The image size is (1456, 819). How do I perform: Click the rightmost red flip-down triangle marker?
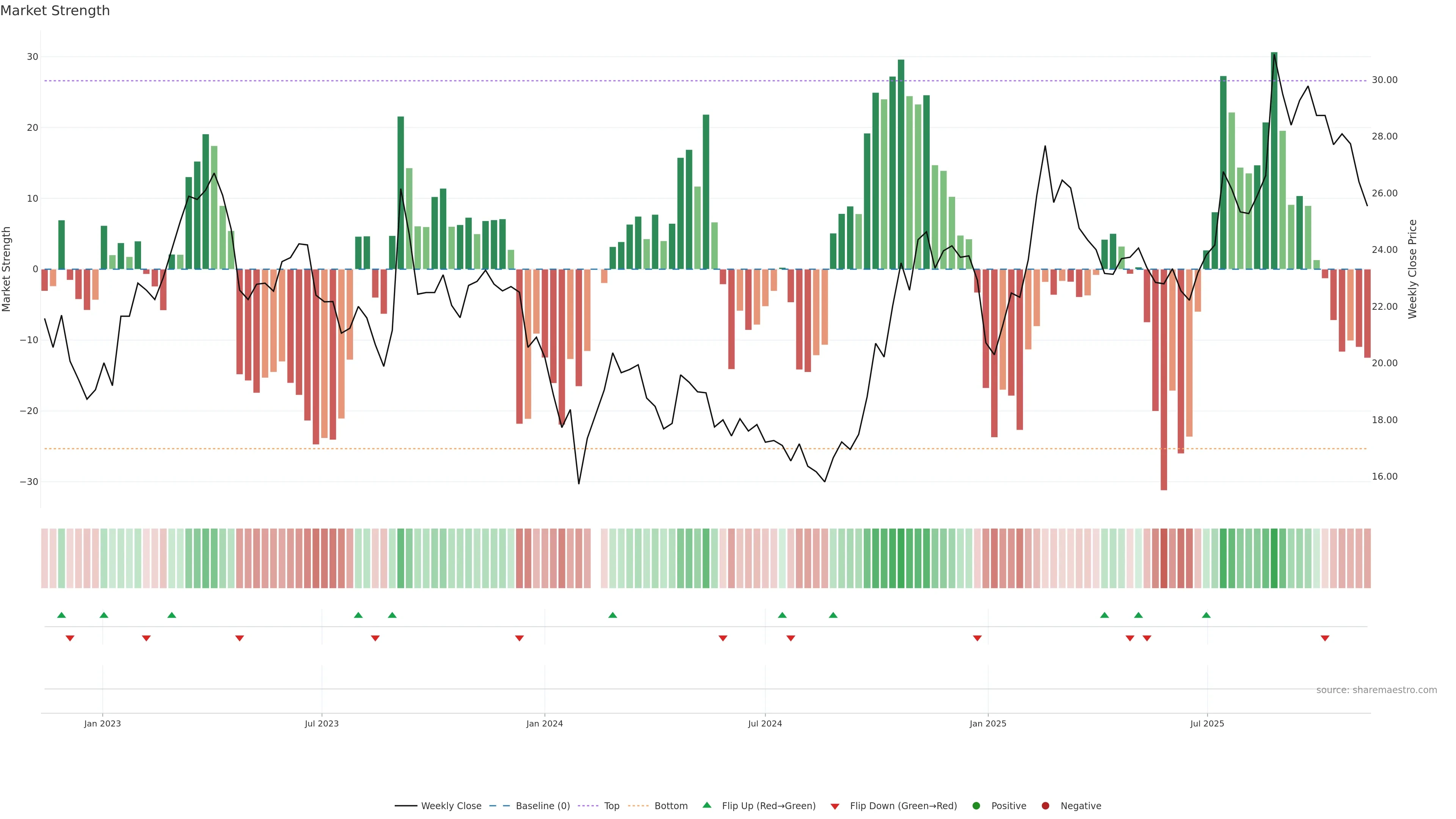[x=1325, y=638]
